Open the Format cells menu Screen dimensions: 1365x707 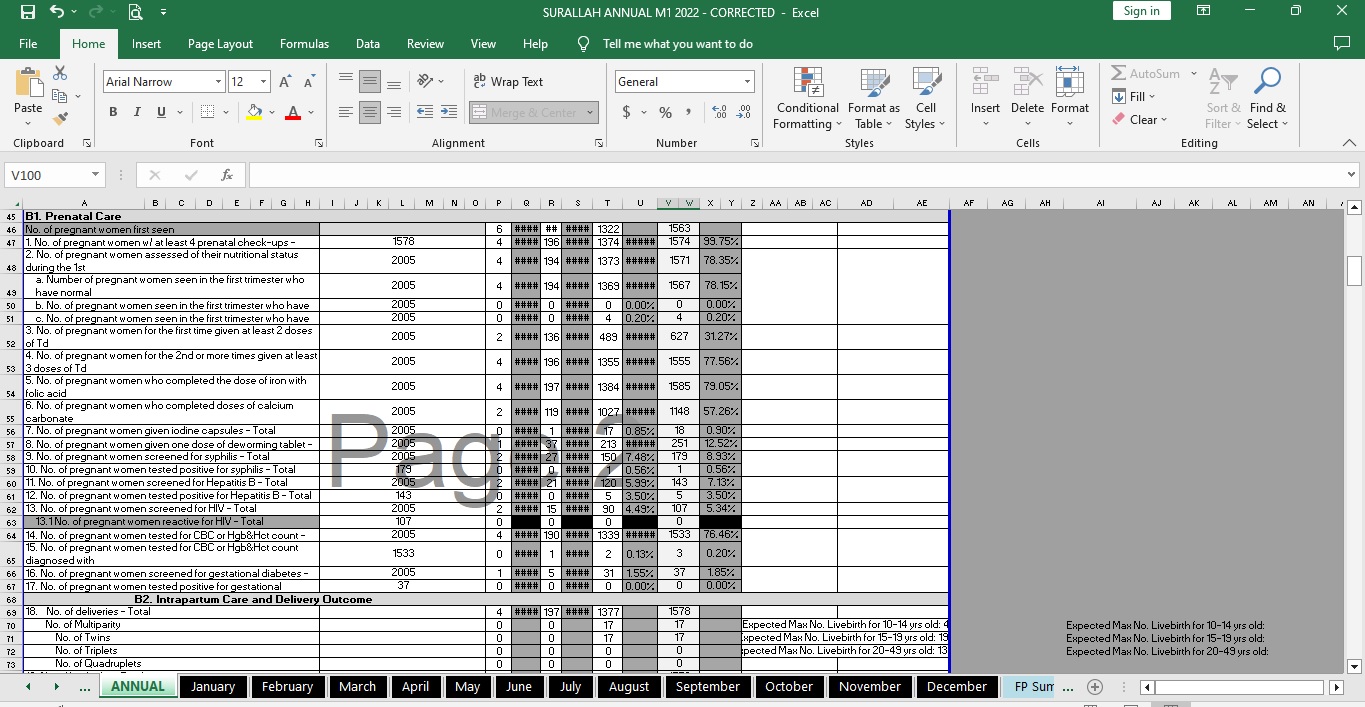1069,99
